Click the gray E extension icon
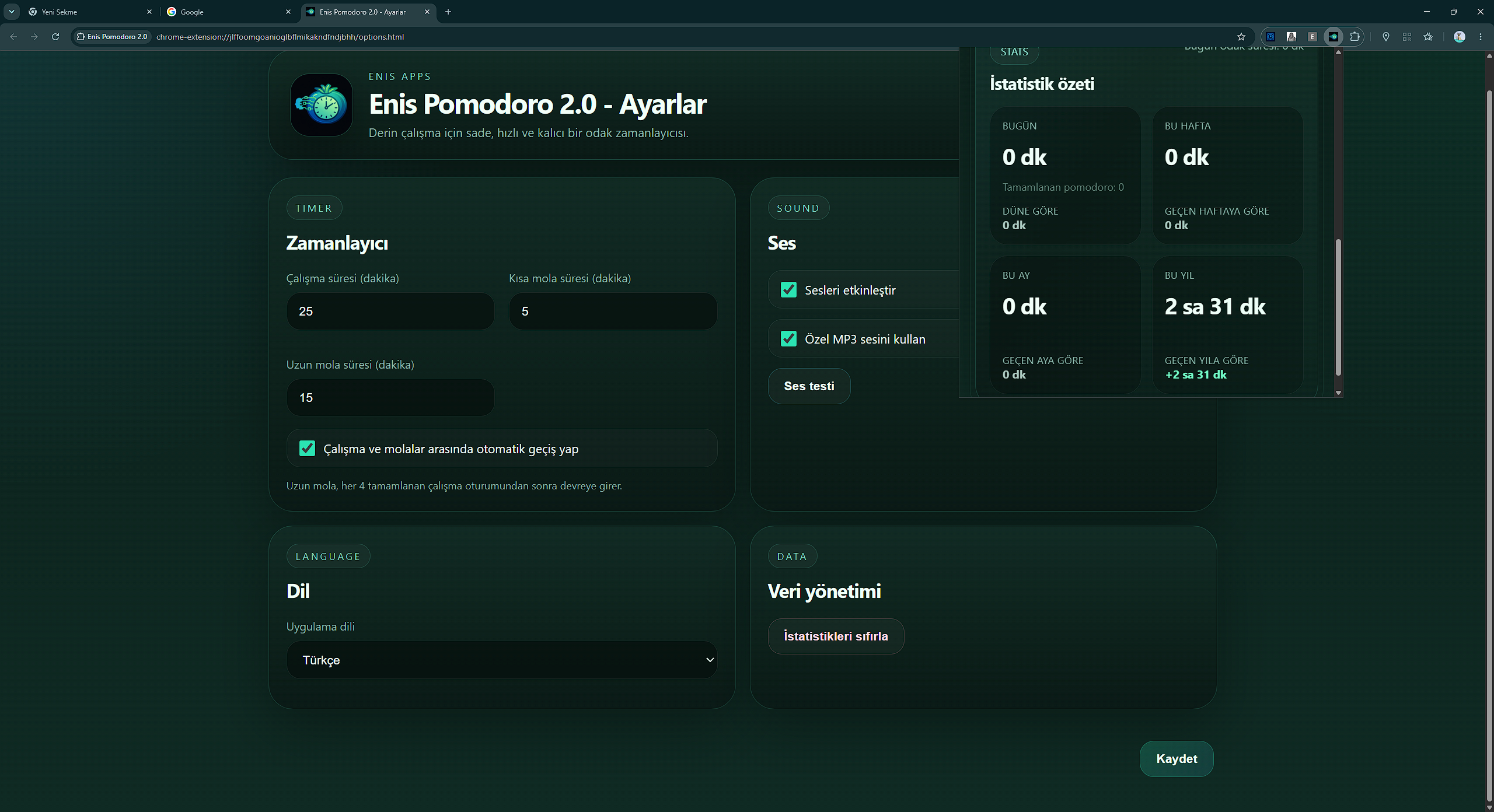The height and width of the screenshot is (812, 1494). (1313, 37)
